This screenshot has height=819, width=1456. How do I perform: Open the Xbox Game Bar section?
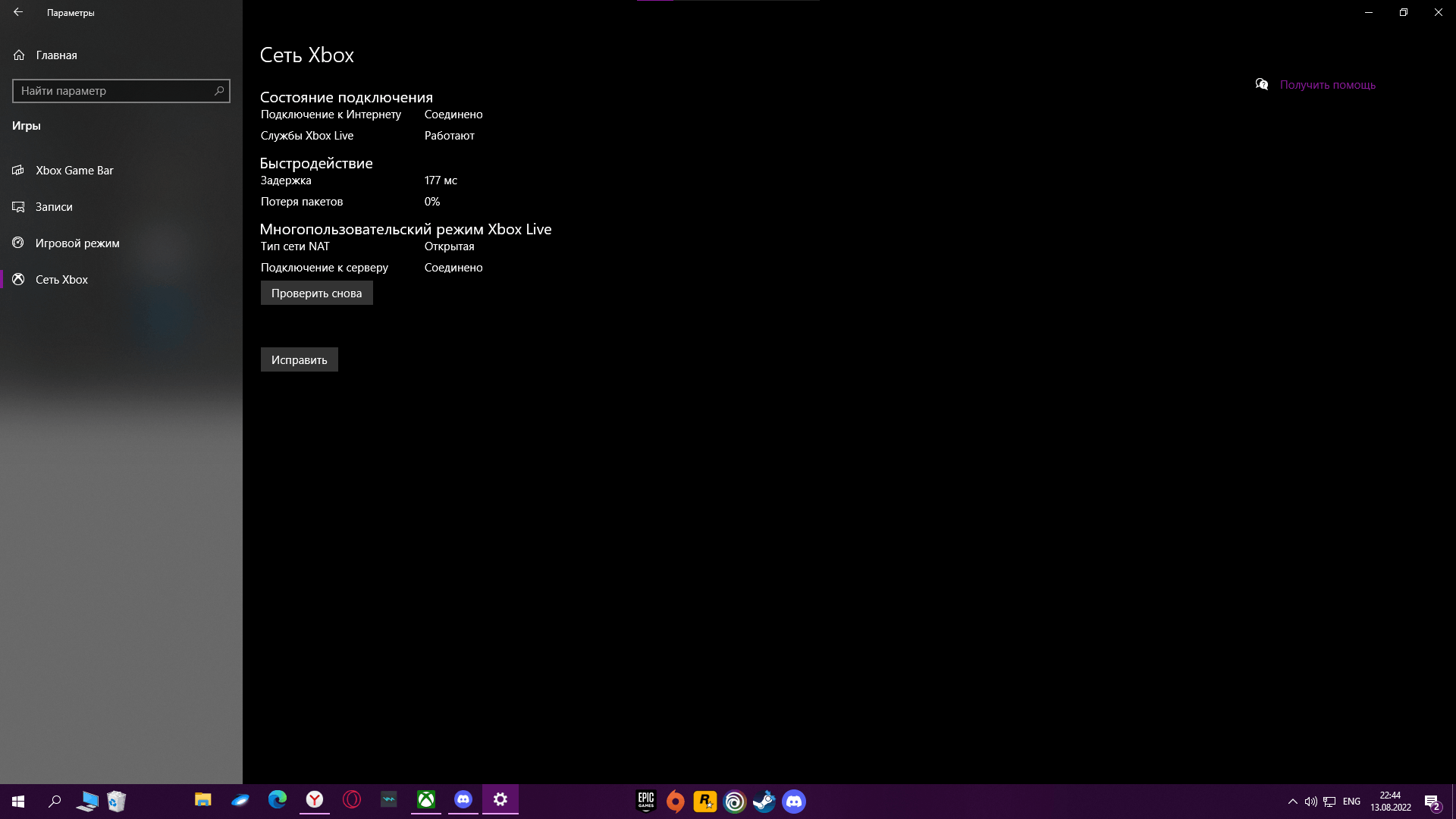121,171
